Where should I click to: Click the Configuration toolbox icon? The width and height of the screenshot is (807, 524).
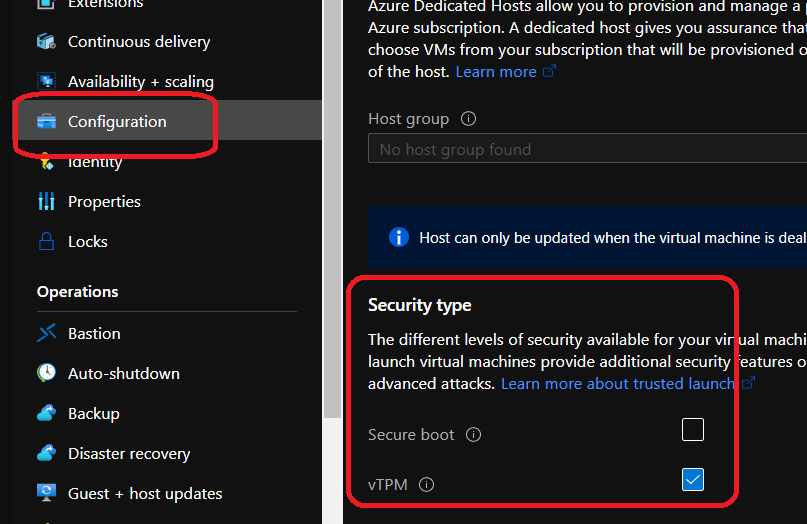click(x=46, y=122)
